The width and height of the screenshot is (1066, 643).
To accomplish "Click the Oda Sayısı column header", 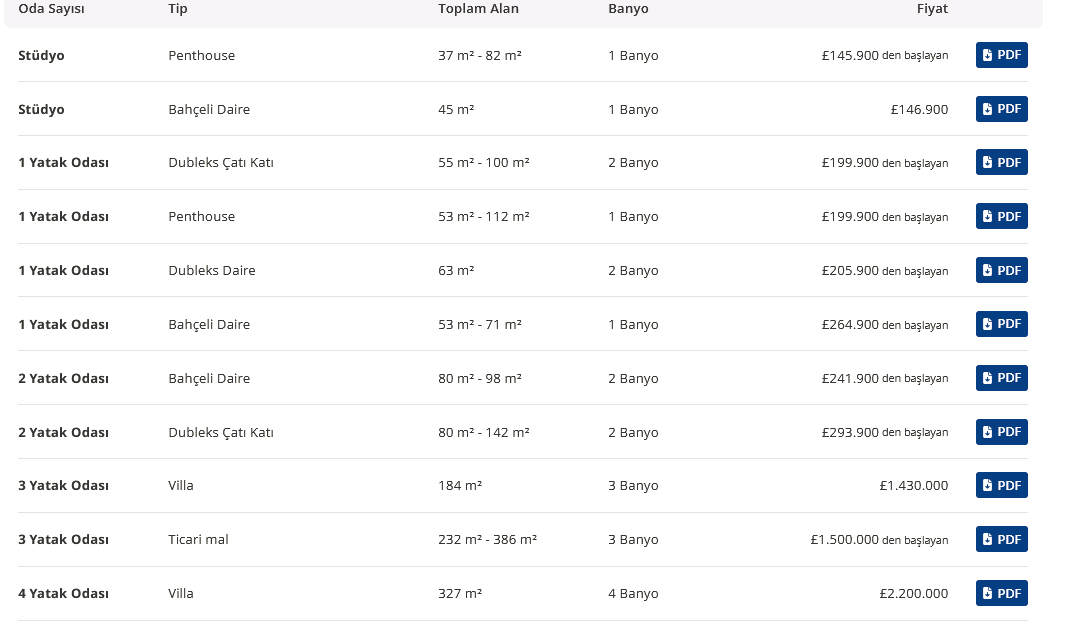I will (x=51, y=9).
